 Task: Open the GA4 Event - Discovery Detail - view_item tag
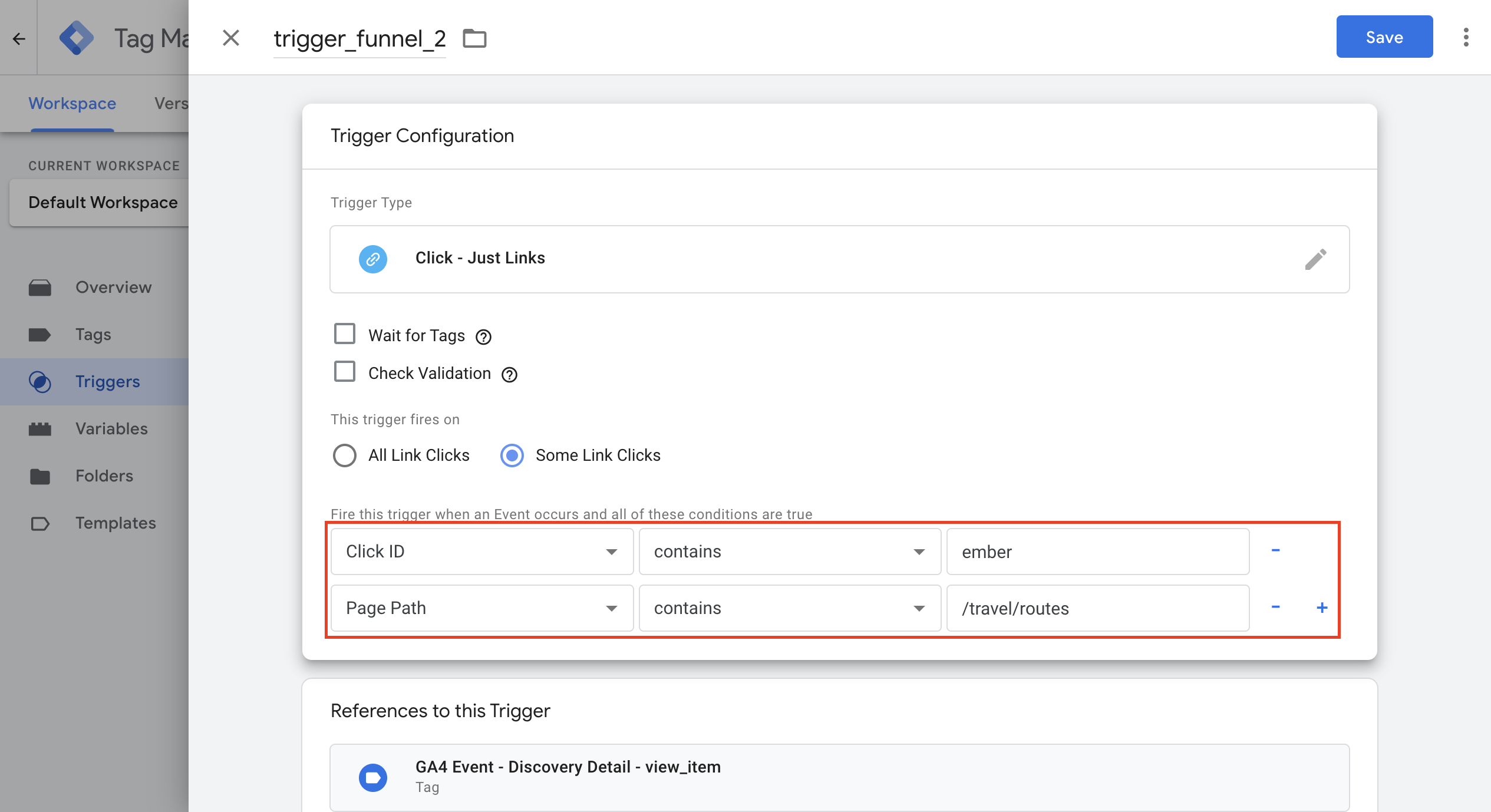click(839, 778)
